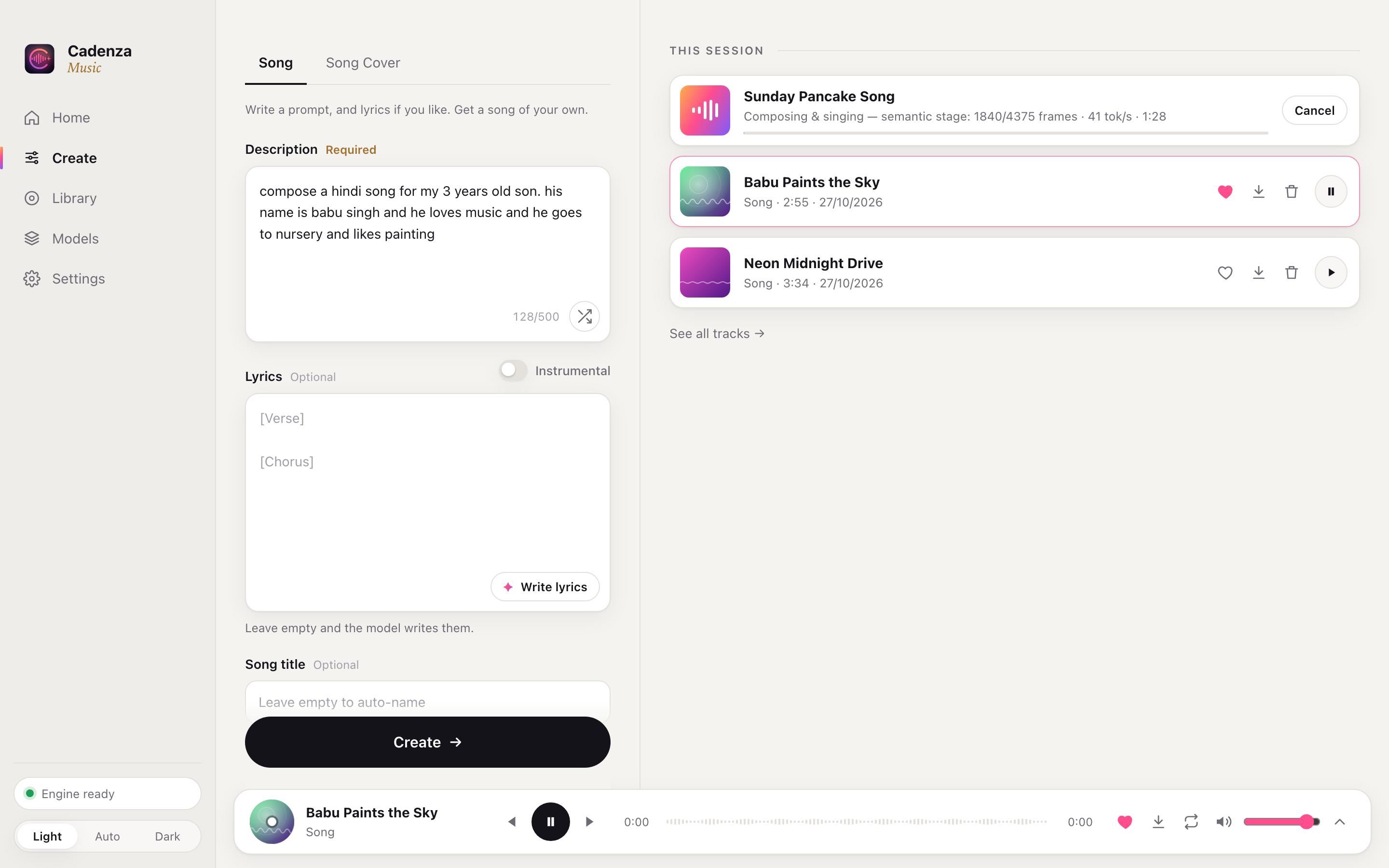Screen dimensions: 1389x868
Task: Click the Write lyrics button
Action: coord(545,587)
